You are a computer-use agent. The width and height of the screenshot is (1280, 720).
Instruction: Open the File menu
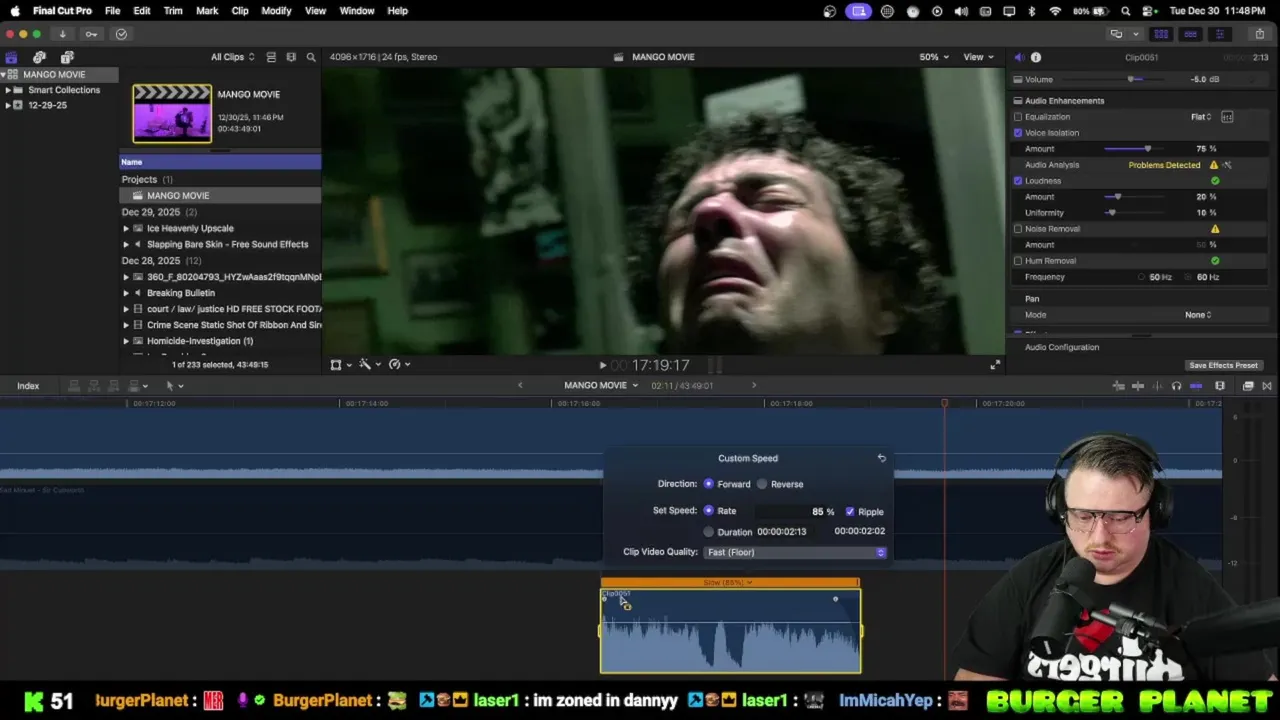113,11
